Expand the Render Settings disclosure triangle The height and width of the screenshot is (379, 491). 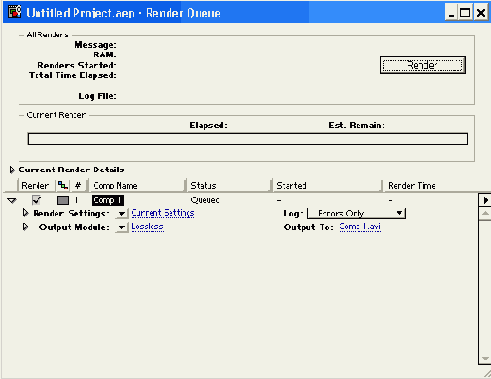25,213
